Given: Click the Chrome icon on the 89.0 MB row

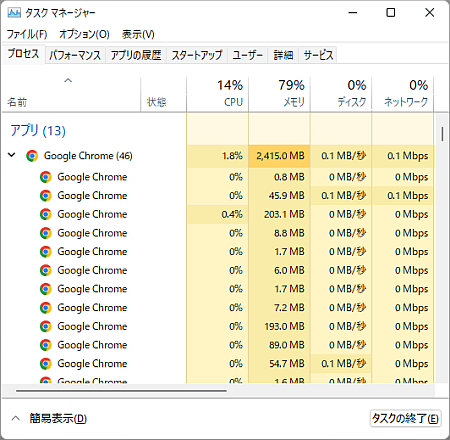Looking at the screenshot, I should (46, 345).
